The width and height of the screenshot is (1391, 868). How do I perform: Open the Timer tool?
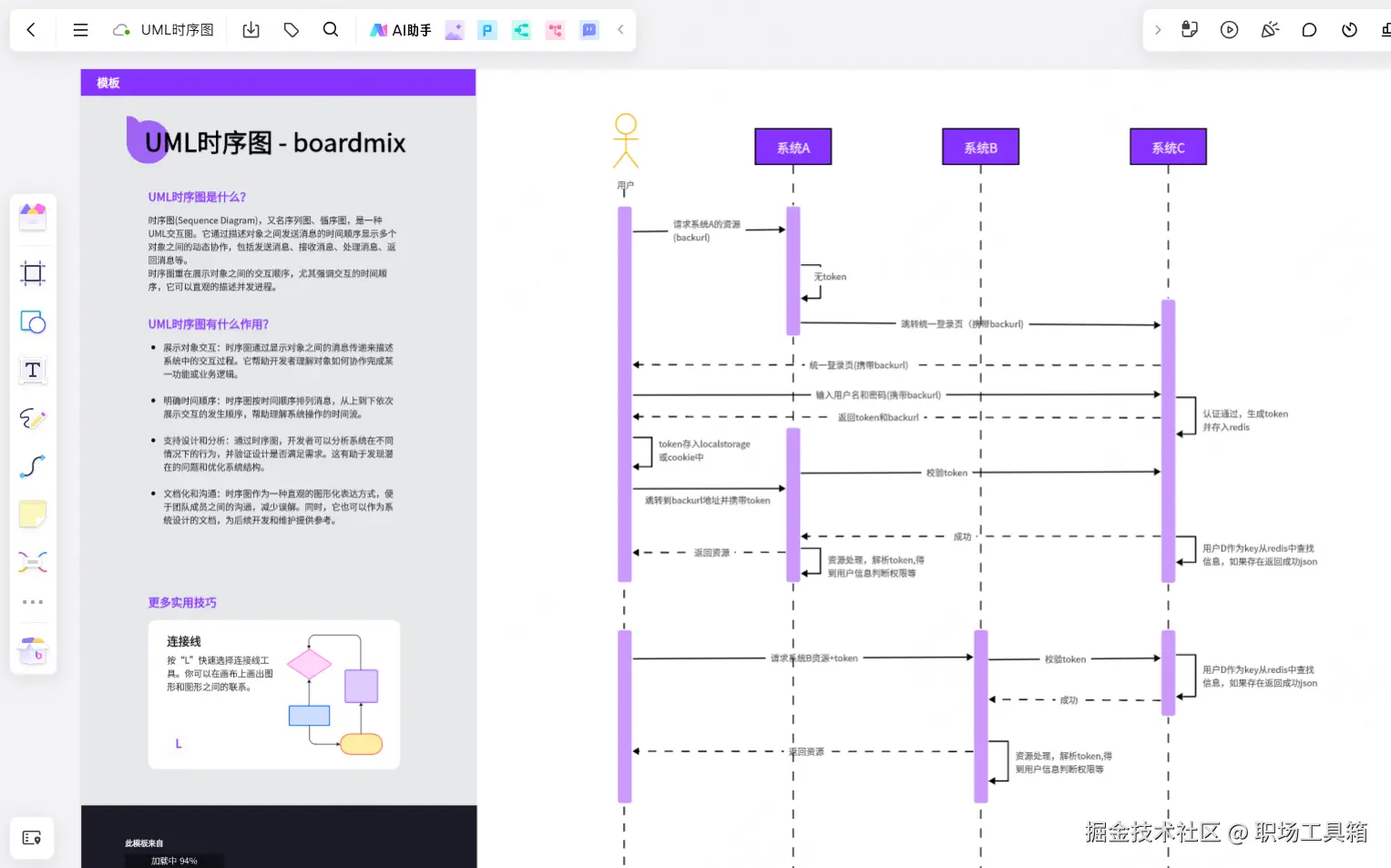pyautogui.click(x=1349, y=29)
